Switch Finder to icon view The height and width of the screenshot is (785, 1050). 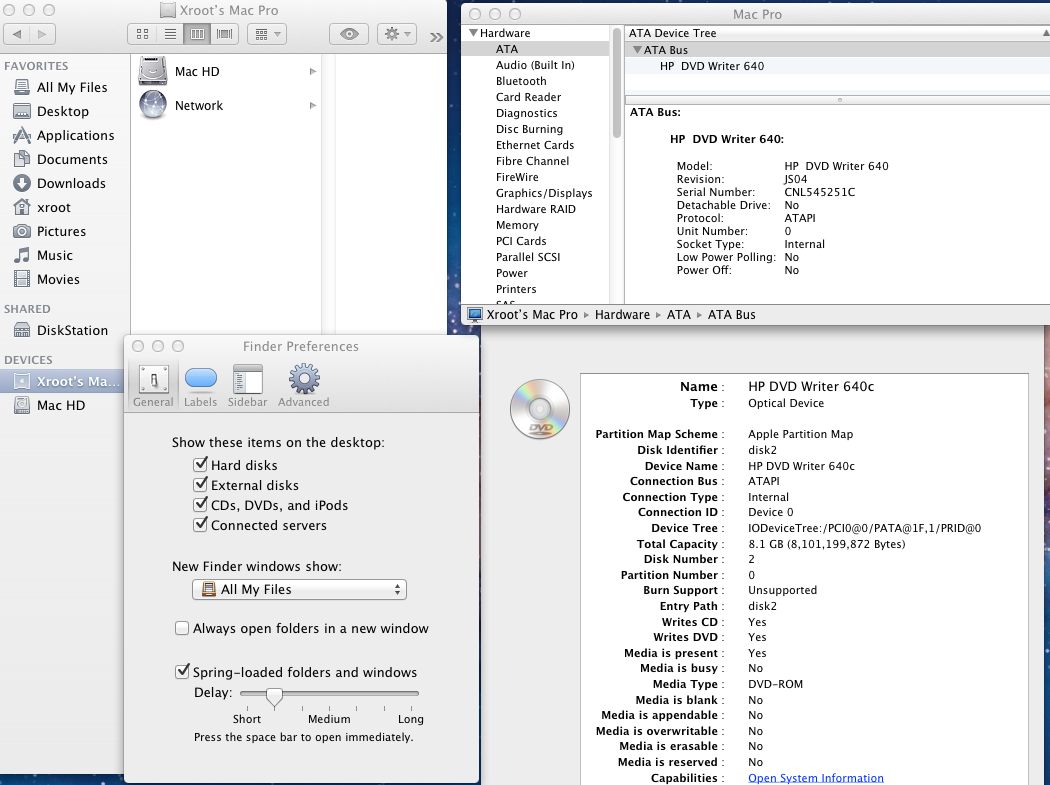pyautogui.click(x=142, y=34)
